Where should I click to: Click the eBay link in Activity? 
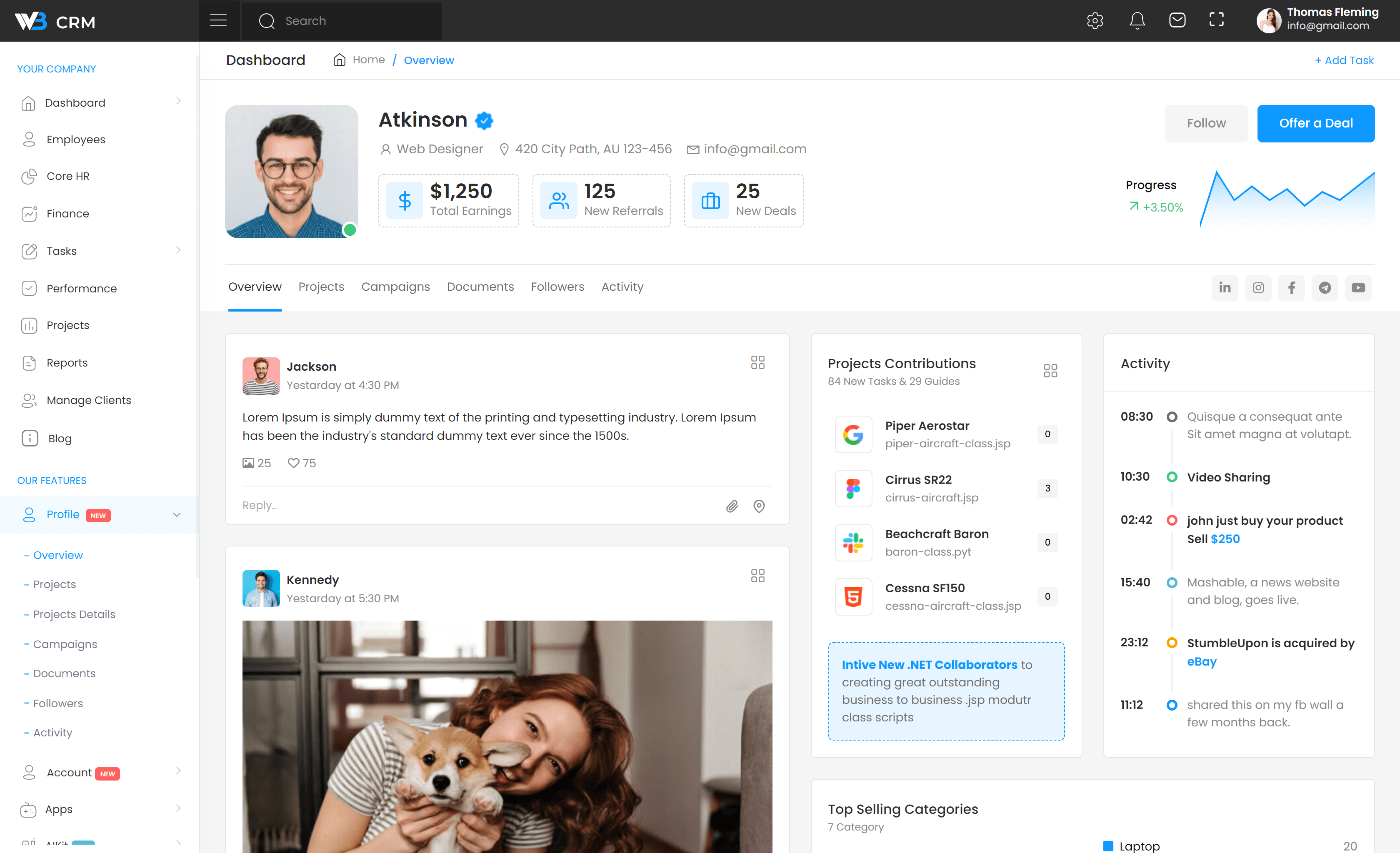(1202, 661)
